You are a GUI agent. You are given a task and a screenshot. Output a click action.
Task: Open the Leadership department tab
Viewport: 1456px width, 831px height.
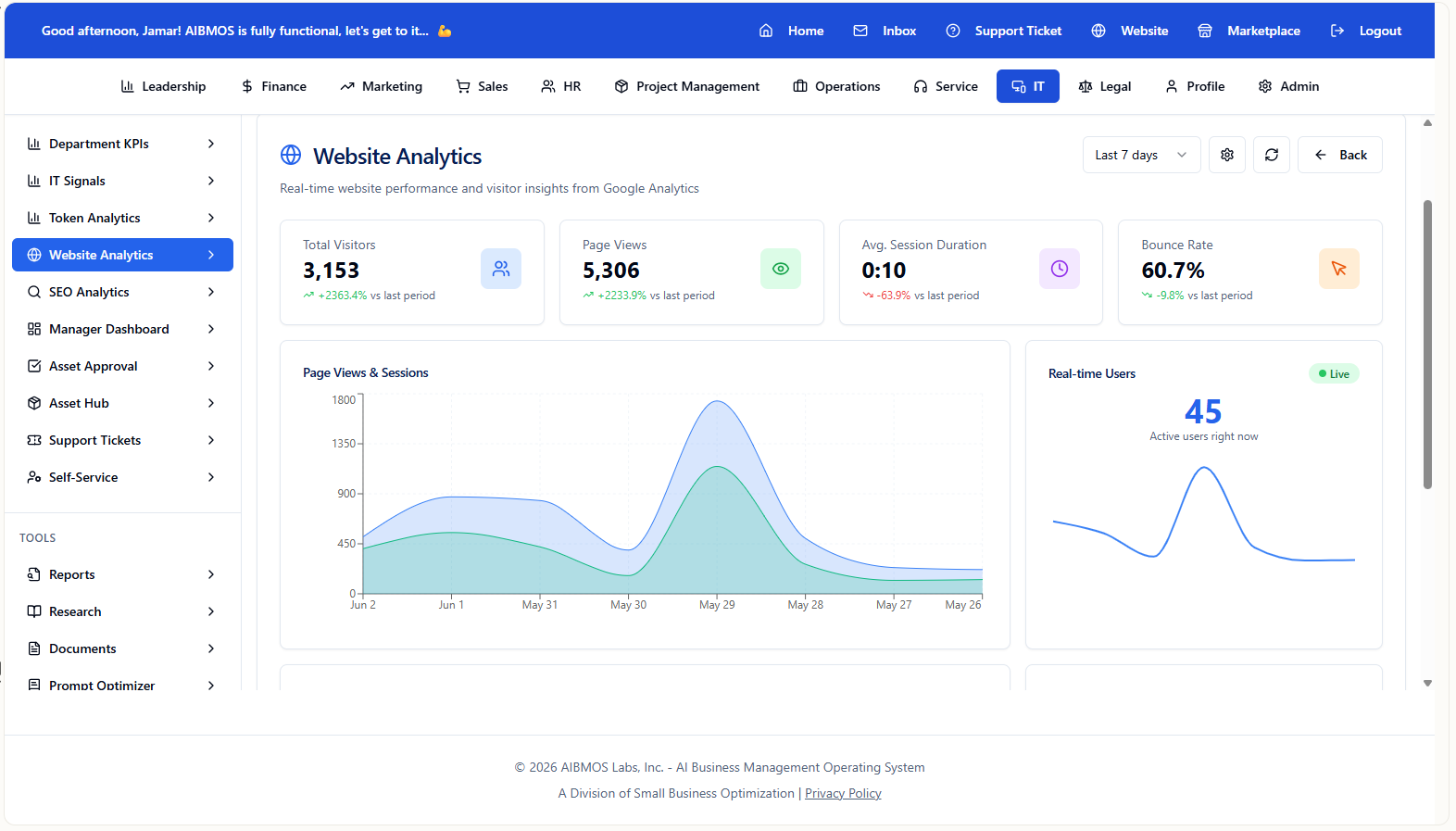(163, 86)
